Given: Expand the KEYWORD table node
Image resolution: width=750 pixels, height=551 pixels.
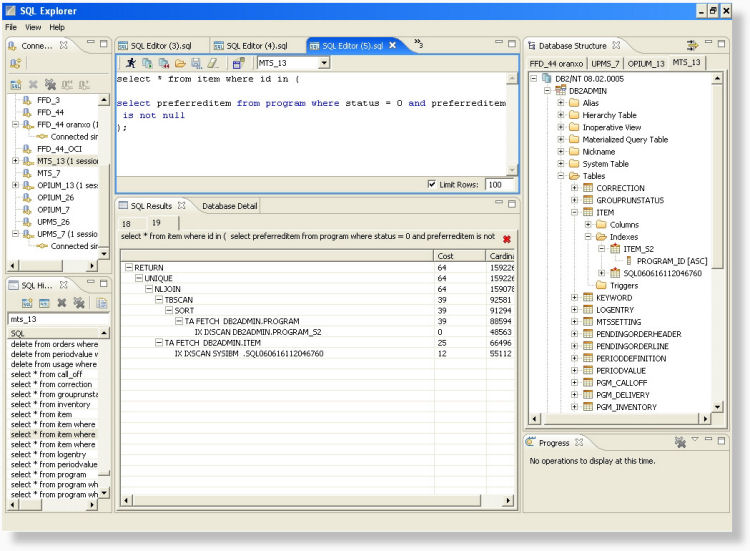Looking at the screenshot, I should point(575,297).
